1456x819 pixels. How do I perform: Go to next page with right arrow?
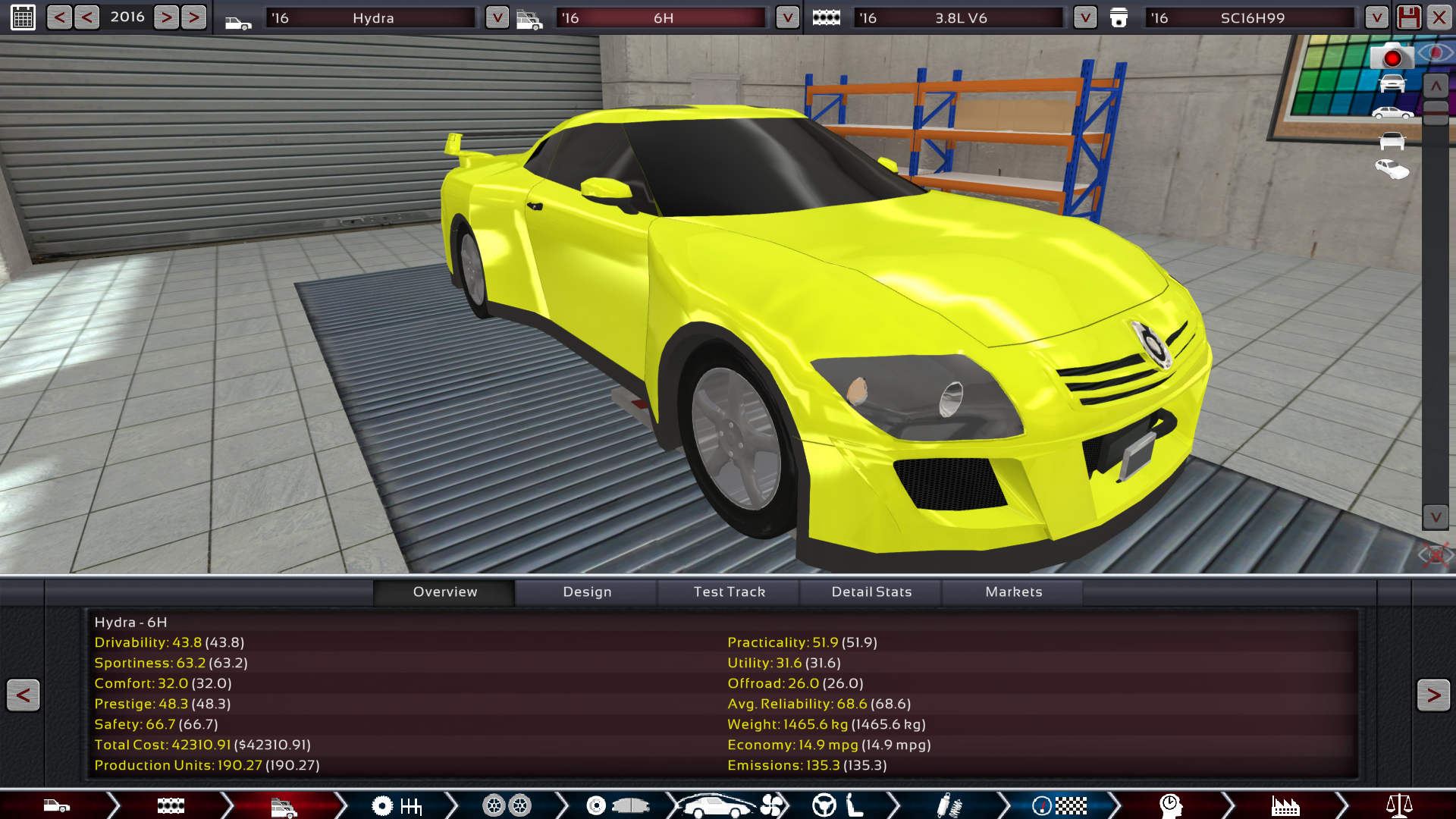[1432, 695]
